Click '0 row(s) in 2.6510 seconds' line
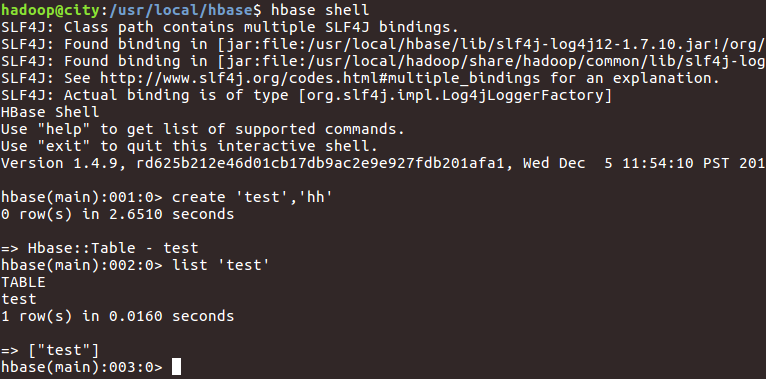 point(117,214)
